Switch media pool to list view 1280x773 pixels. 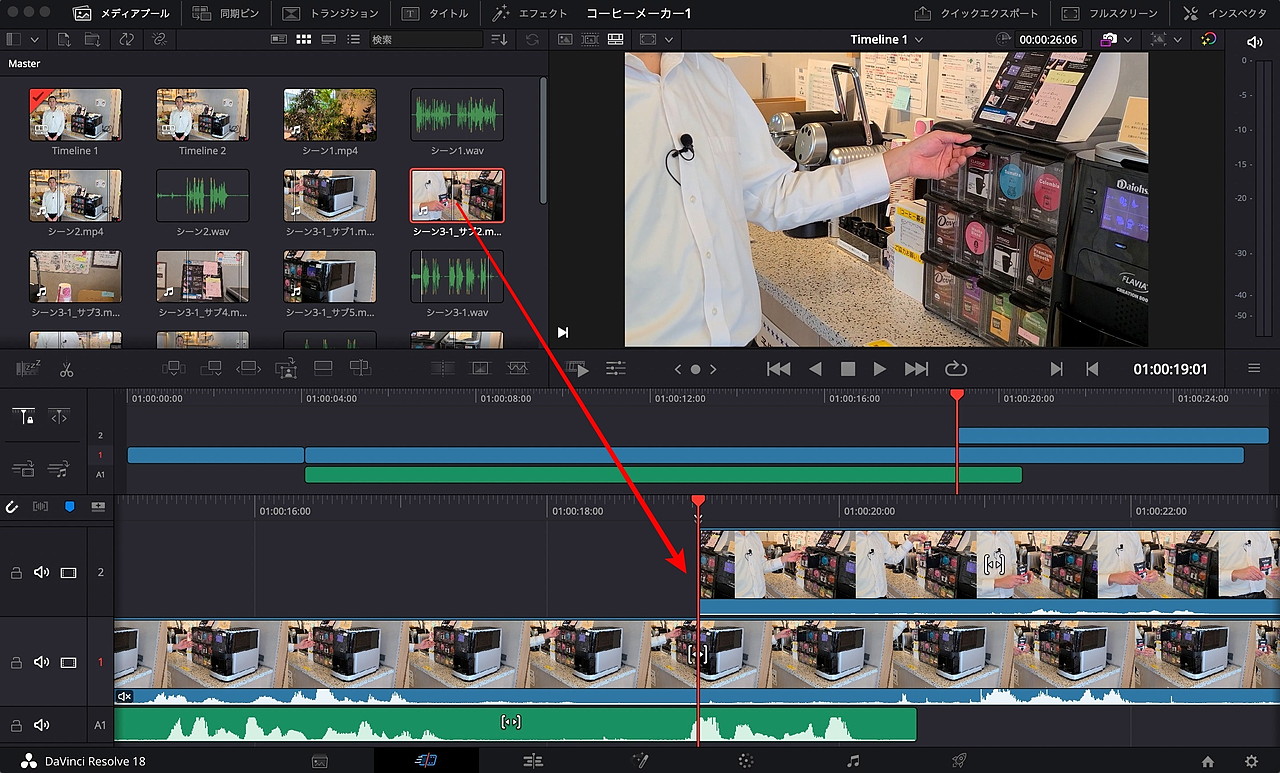coord(353,39)
